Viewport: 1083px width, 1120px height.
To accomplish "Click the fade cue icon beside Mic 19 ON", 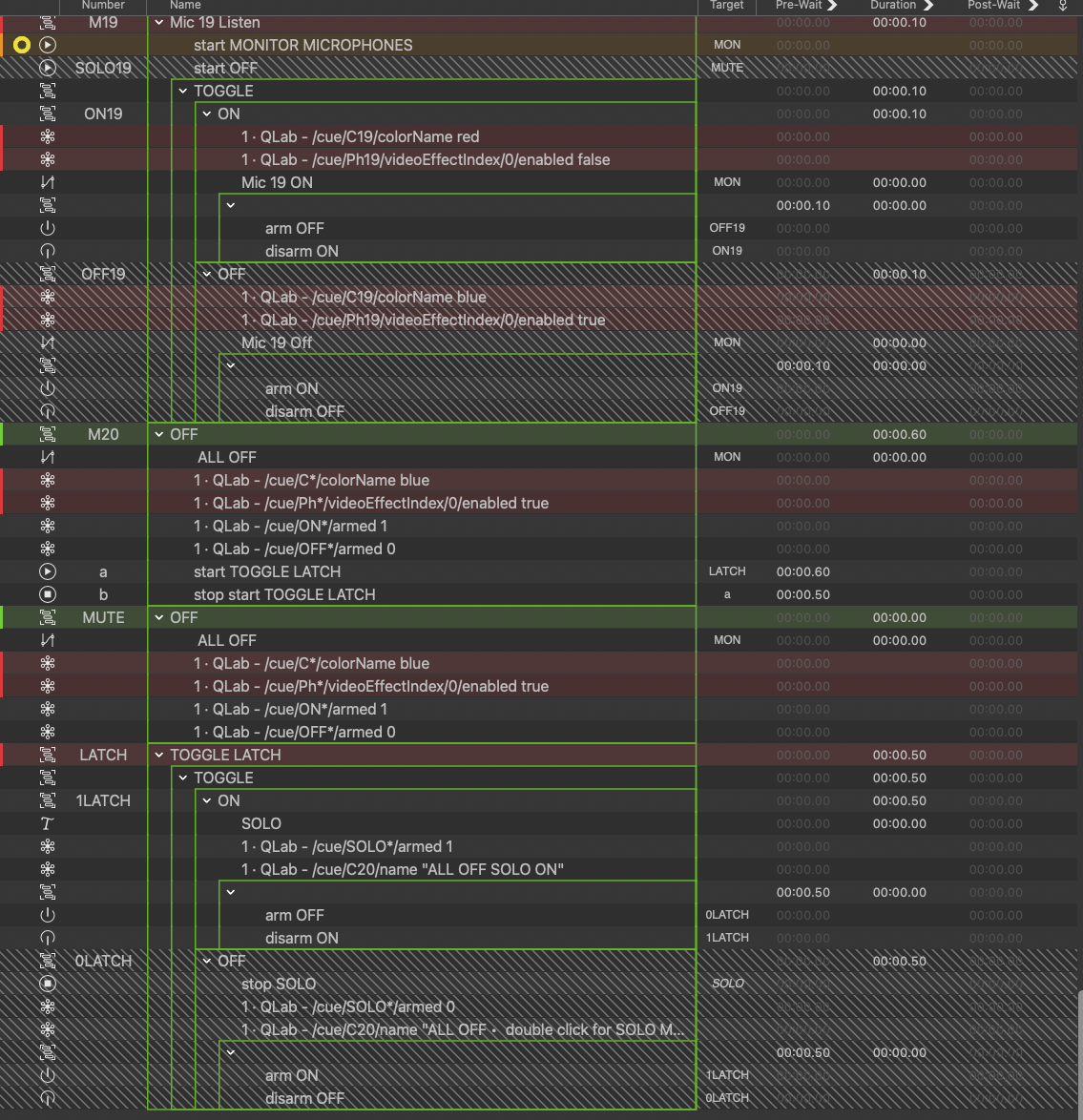I will 48,182.
